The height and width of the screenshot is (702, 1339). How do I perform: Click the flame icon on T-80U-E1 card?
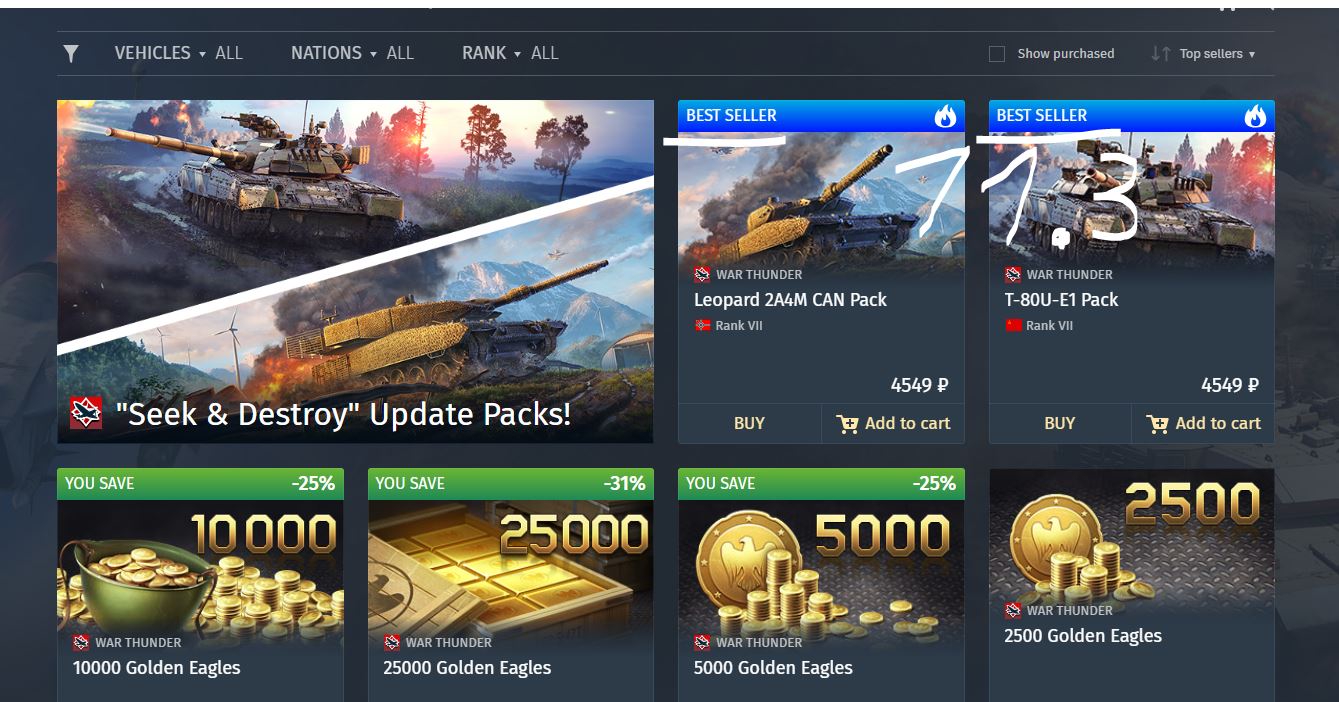pos(1255,116)
